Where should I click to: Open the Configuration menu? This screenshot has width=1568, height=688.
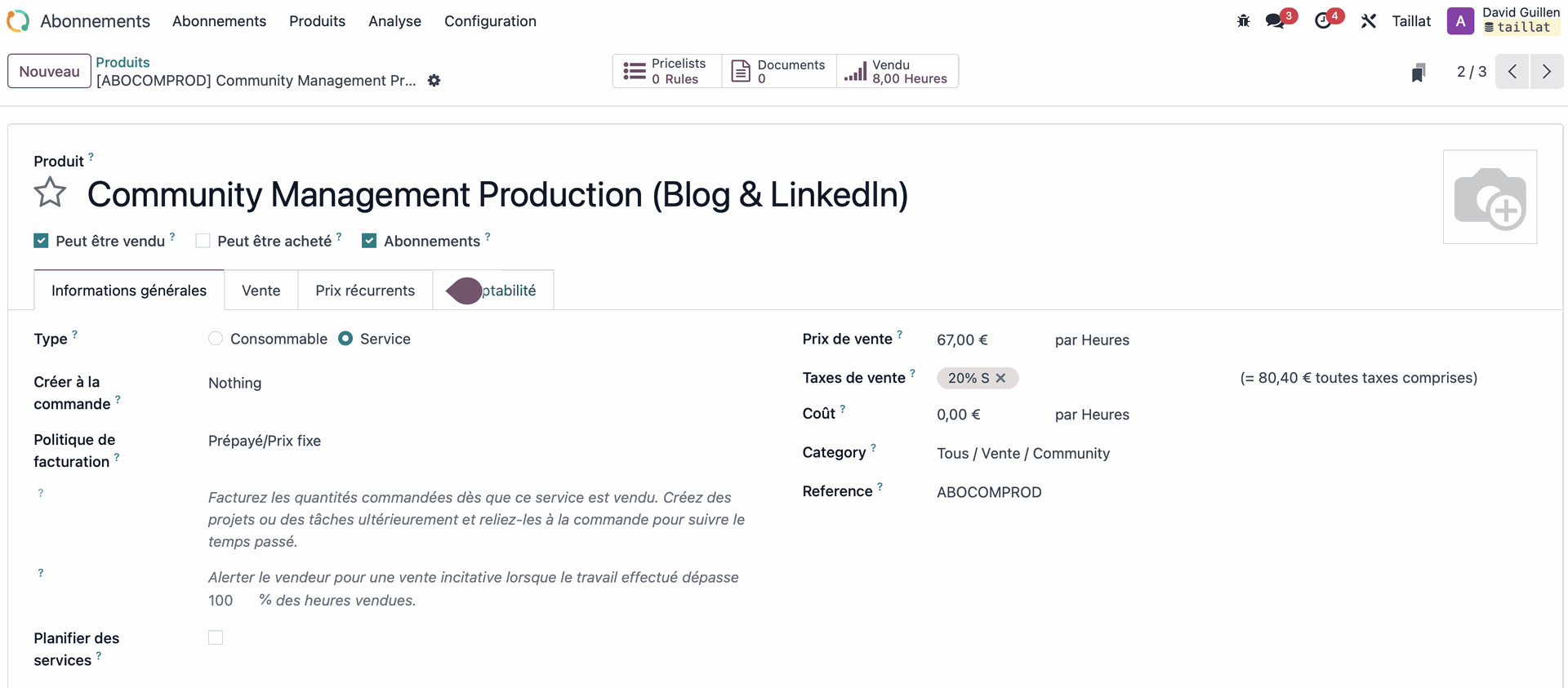click(x=490, y=21)
